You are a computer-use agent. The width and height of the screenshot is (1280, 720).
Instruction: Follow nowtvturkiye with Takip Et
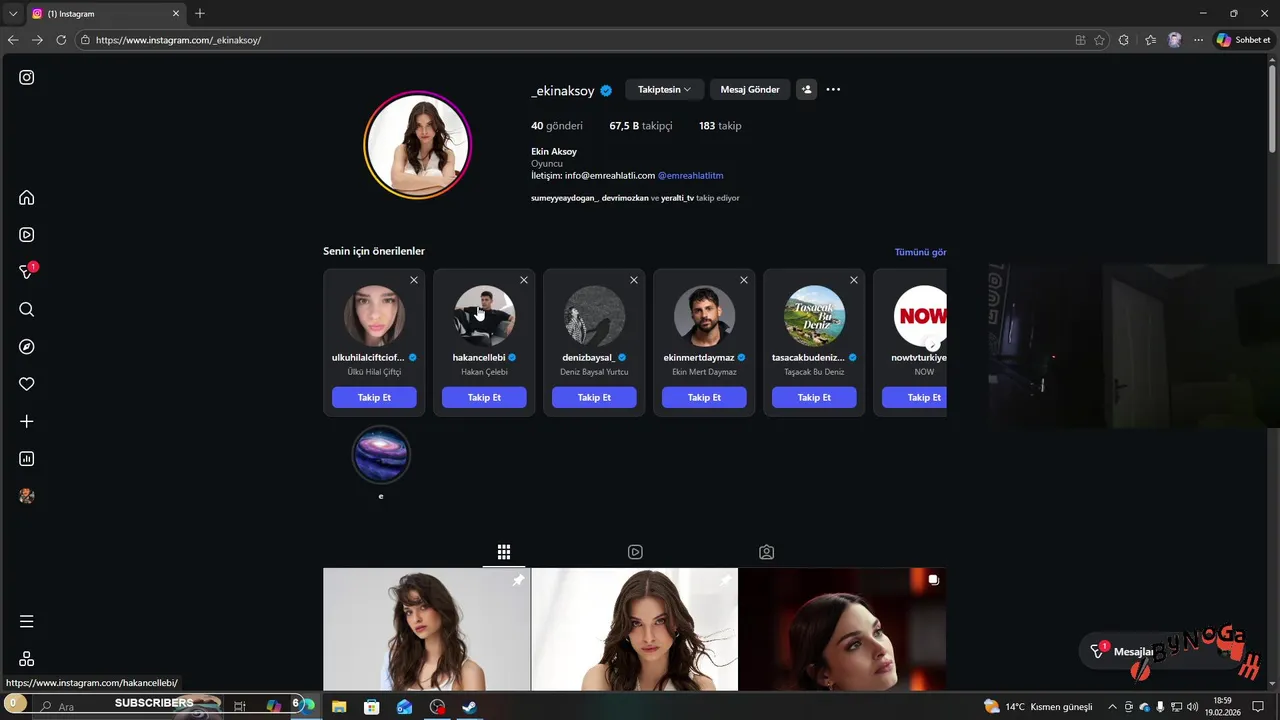915,397
